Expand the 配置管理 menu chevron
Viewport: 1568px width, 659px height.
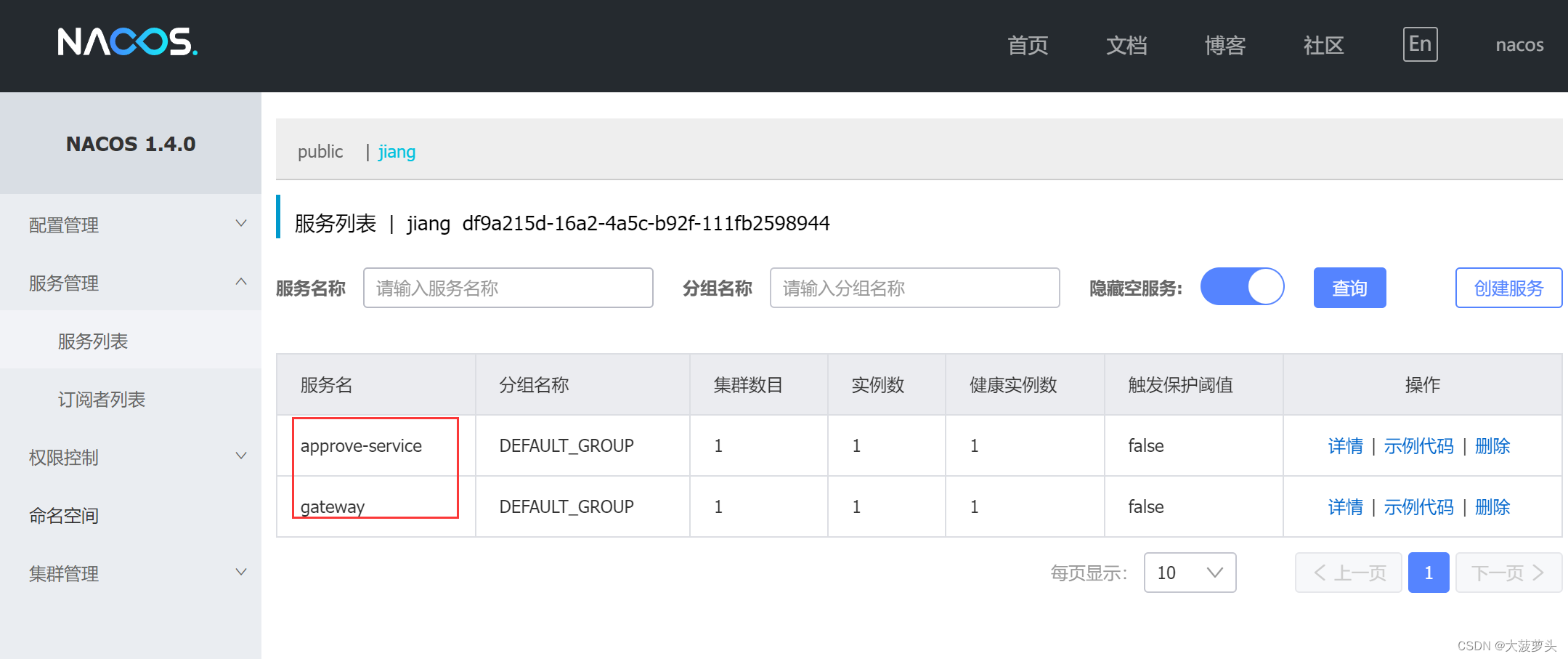(x=241, y=224)
